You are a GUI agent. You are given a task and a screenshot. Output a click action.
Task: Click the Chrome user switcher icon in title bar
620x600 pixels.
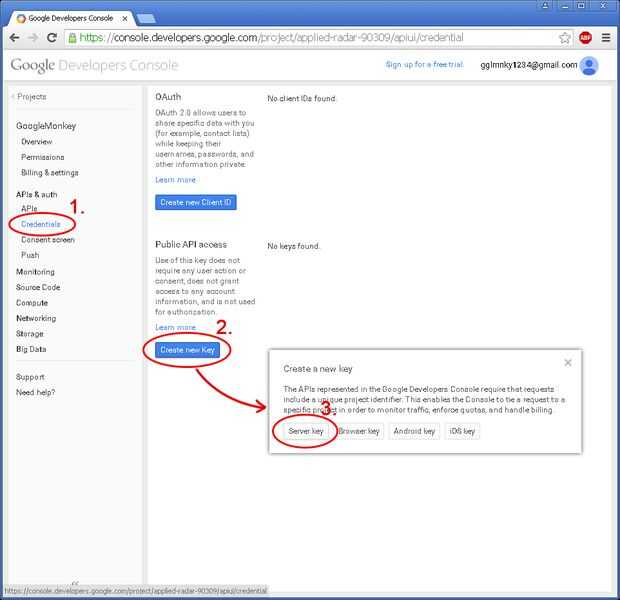coord(545,6)
